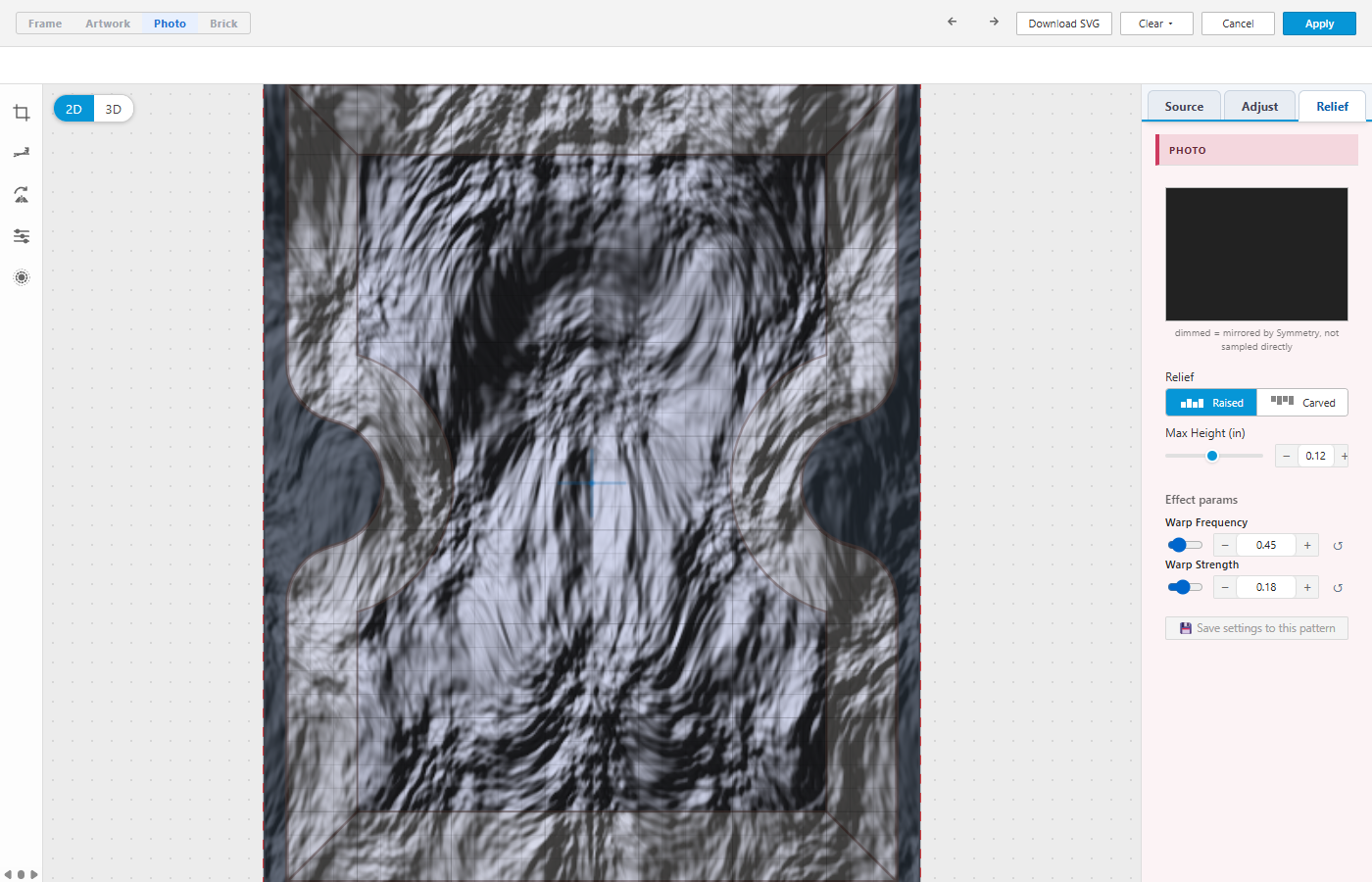This screenshot has height=882, width=1372.
Task: Click the Cancel button
Action: pos(1238,24)
